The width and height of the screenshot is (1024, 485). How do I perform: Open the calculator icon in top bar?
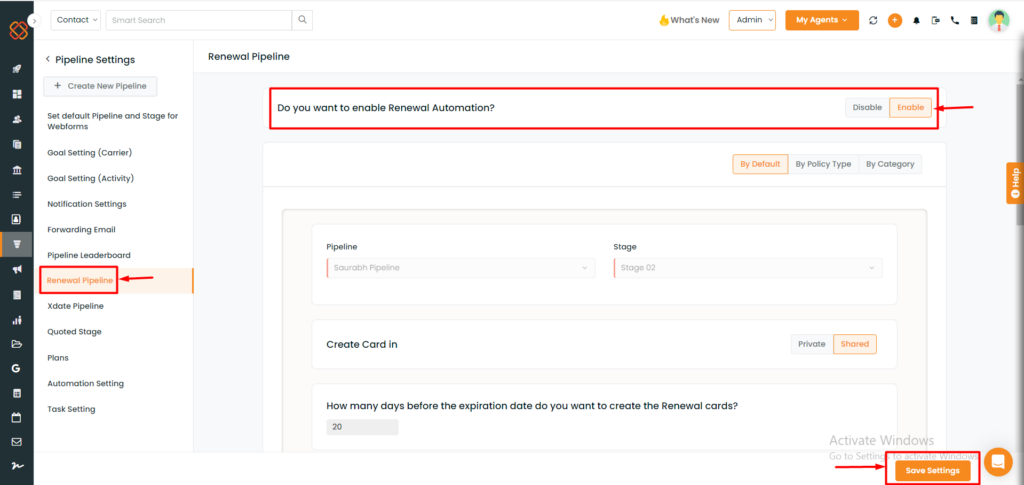coord(974,20)
